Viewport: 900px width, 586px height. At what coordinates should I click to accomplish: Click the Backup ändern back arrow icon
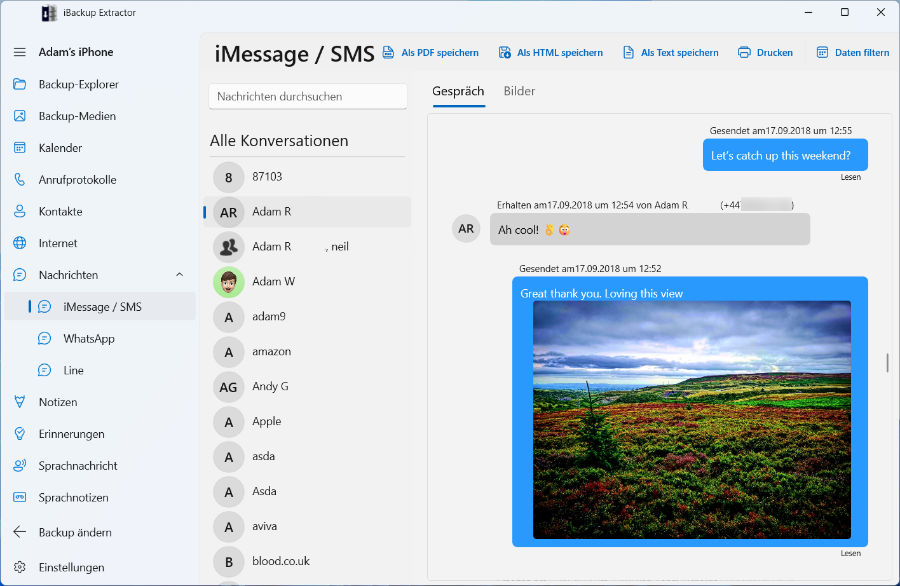click(x=20, y=532)
